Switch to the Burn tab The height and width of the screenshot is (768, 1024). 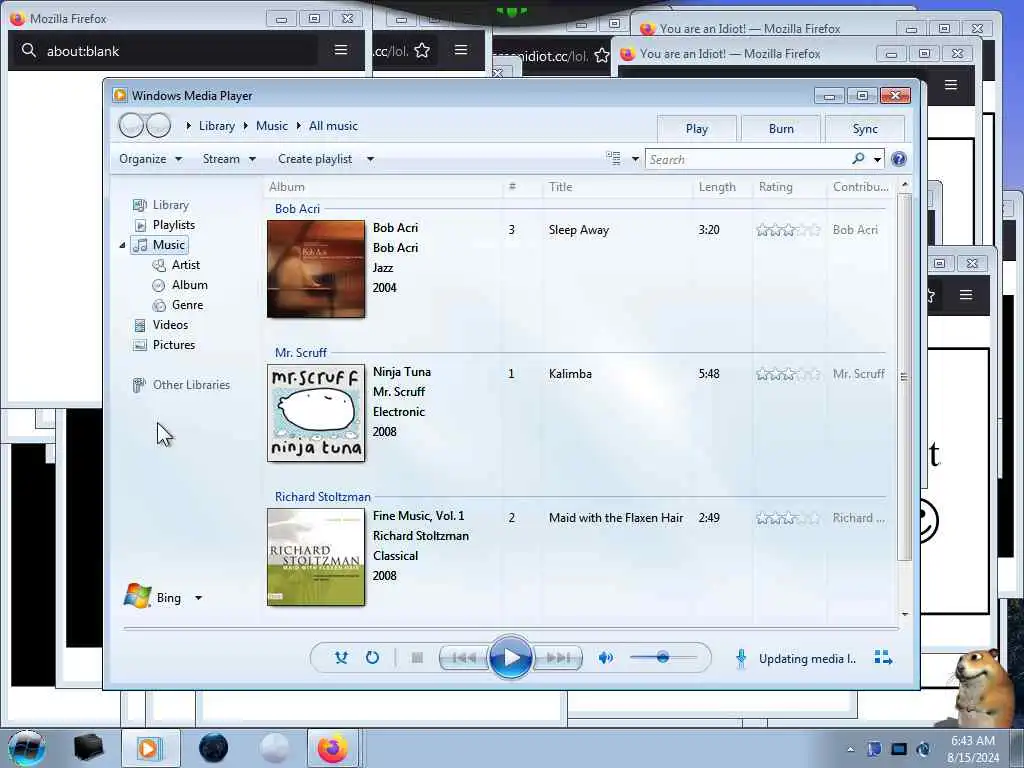[x=781, y=129]
